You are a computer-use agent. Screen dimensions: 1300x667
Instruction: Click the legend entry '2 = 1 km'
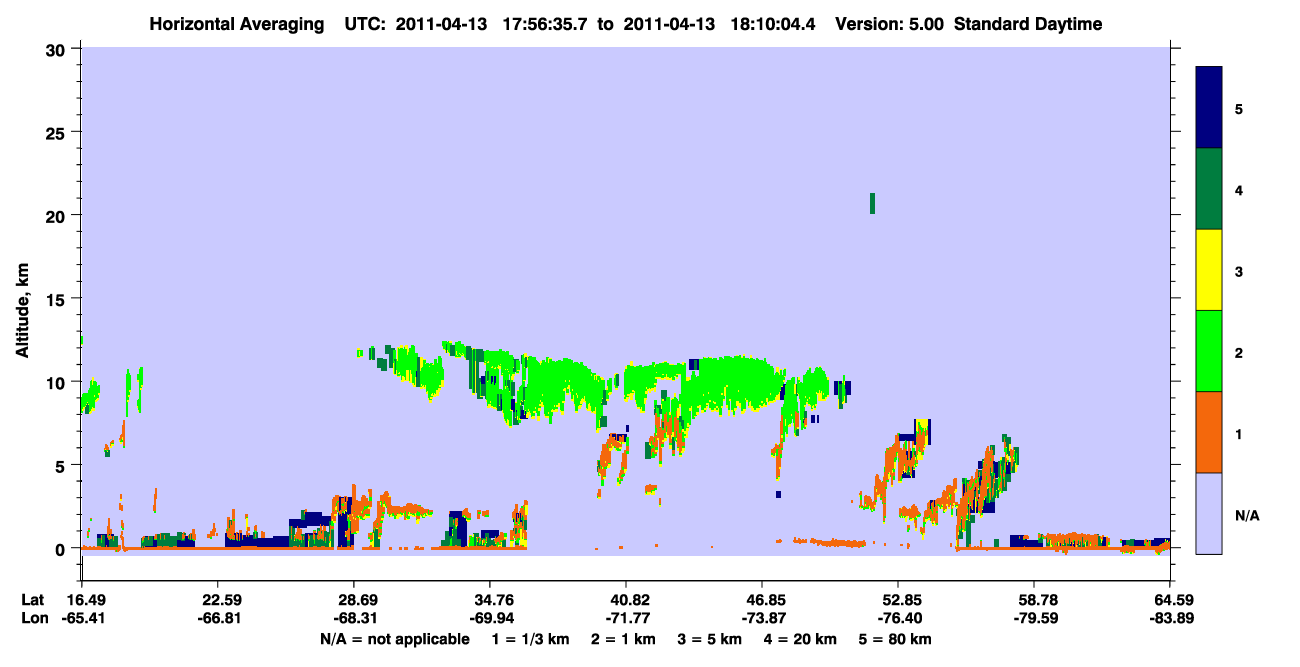pos(624,638)
